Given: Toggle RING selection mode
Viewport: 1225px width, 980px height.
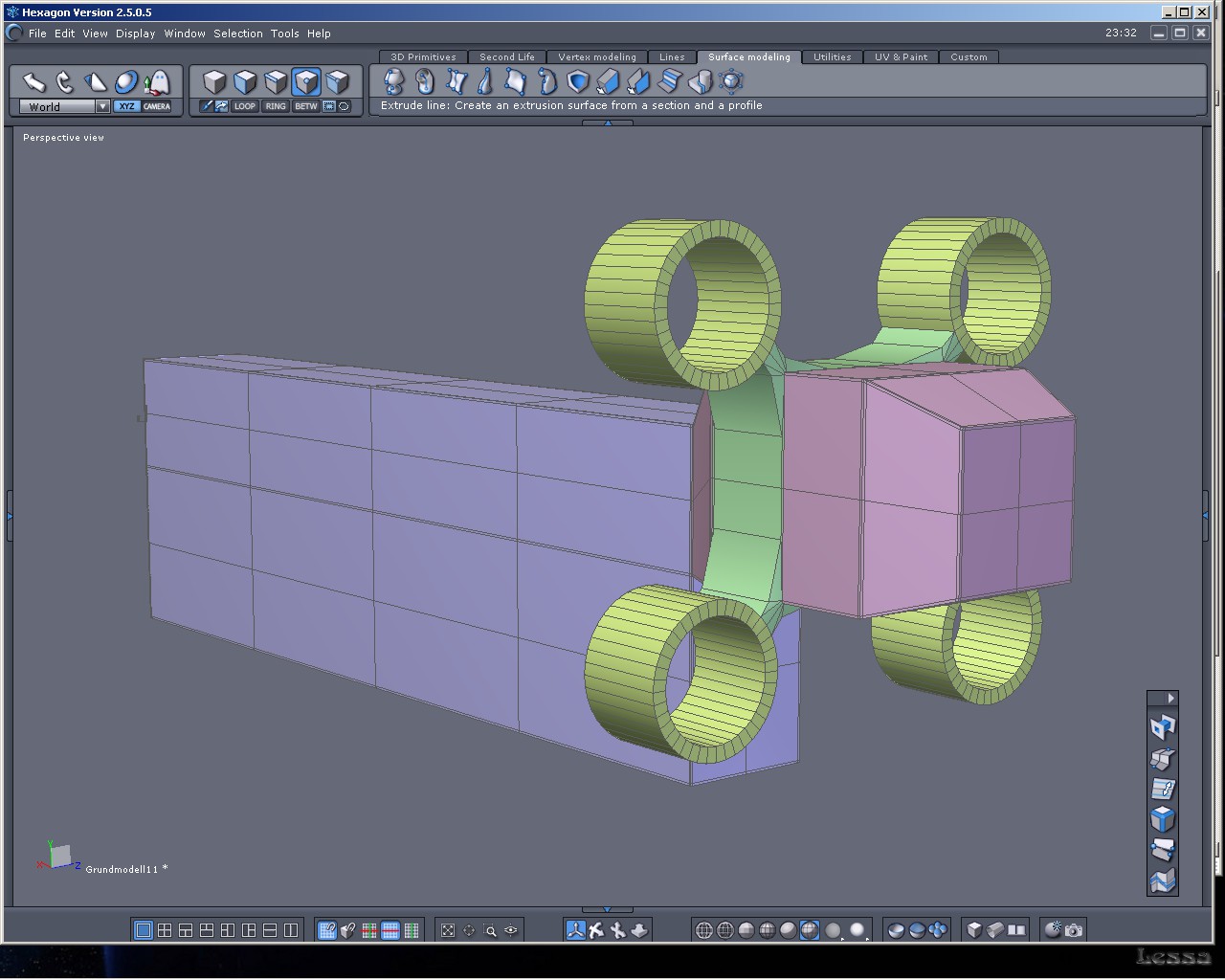Looking at the screenshot, I should [276, 106].
